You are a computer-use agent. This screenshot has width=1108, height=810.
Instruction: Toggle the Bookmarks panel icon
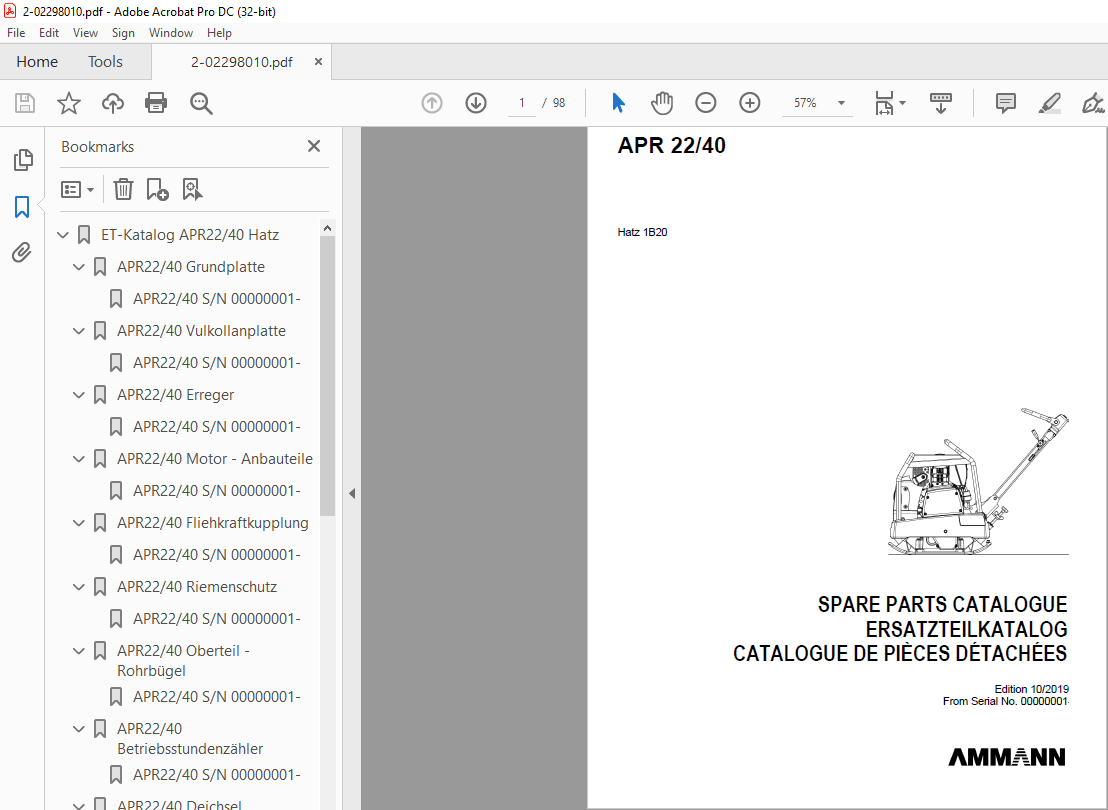pos(22,207)
